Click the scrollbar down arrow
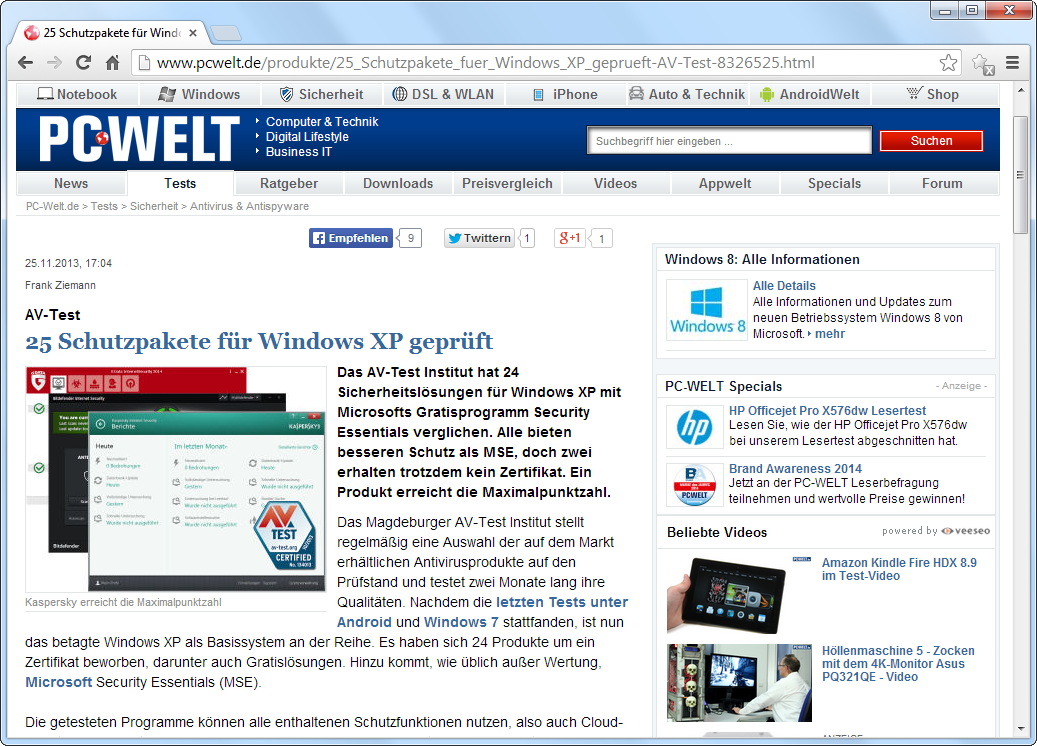This screenshot has width=1037, height=746. pyautogui.click(x=1020, y=728)
